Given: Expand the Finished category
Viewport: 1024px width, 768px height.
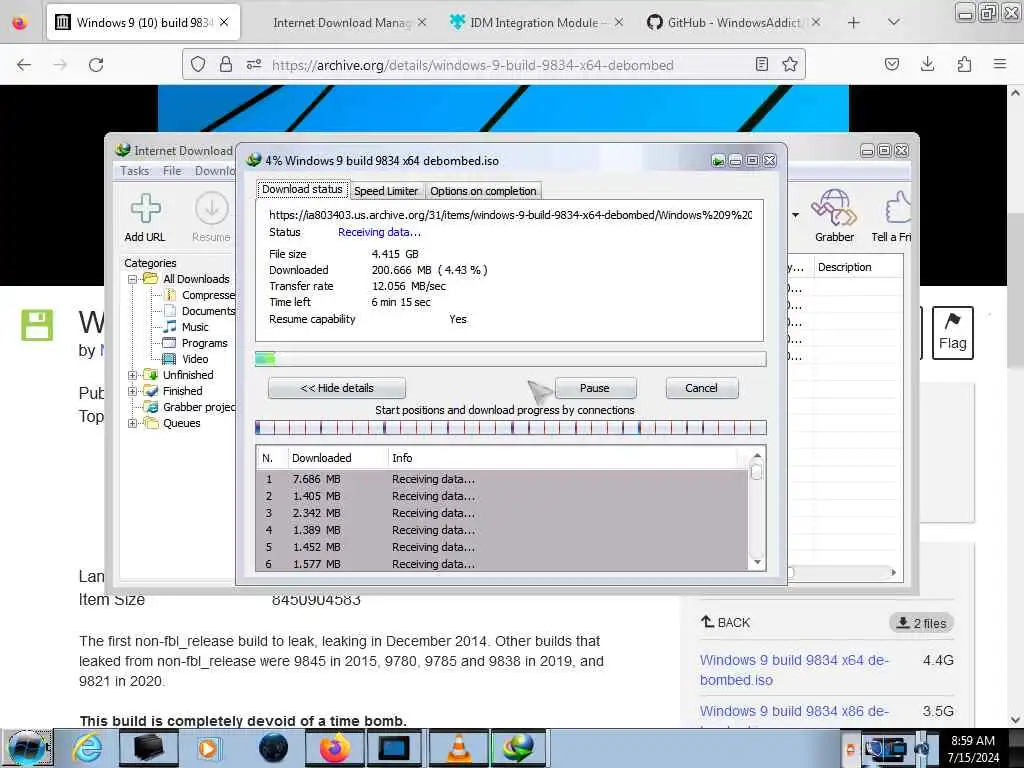Looking at the screenshot, I should point(133,391).
